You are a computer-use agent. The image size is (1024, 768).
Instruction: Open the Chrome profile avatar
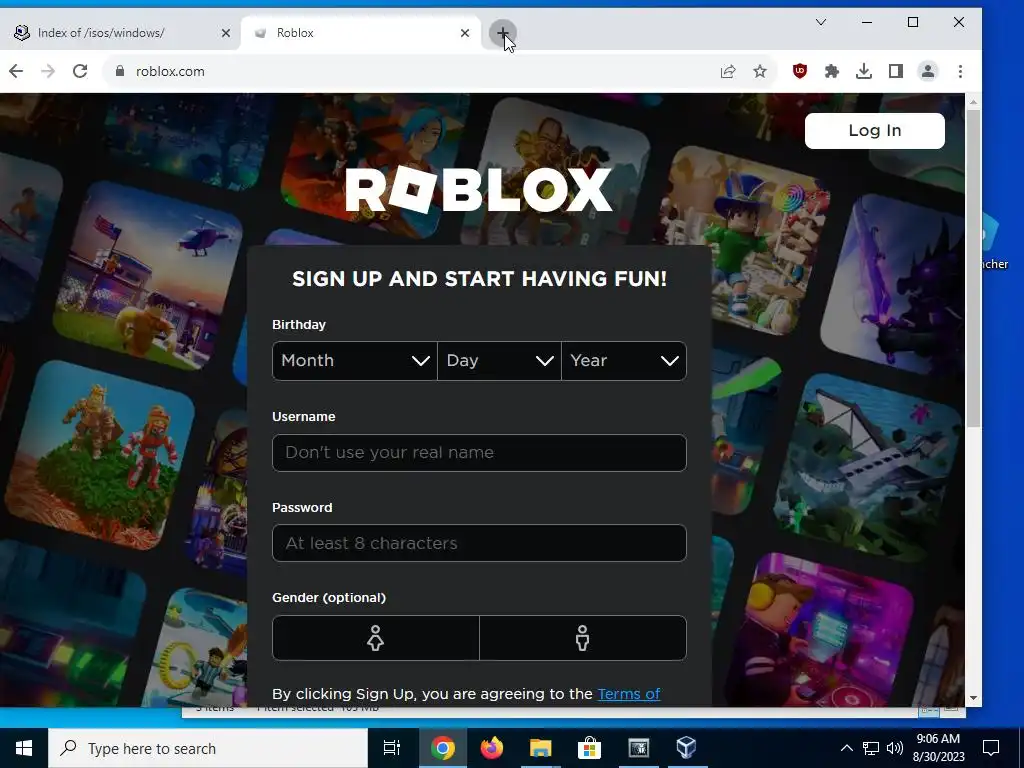click(x=927, y=71)
